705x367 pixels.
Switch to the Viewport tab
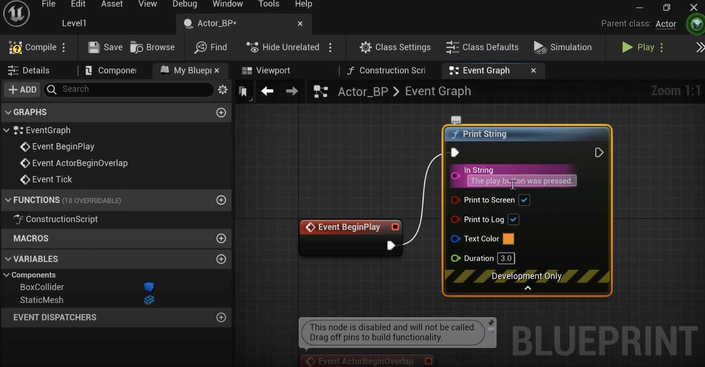click(x=266, y=71)
